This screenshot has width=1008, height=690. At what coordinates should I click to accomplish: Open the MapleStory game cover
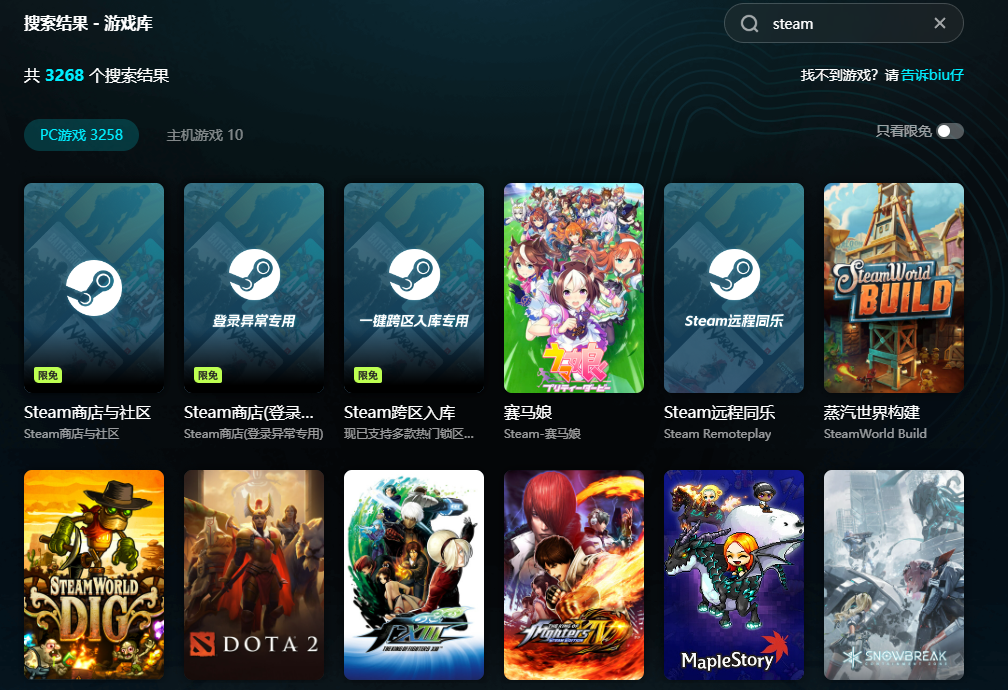pyautogui.click(x=734, y=574)
